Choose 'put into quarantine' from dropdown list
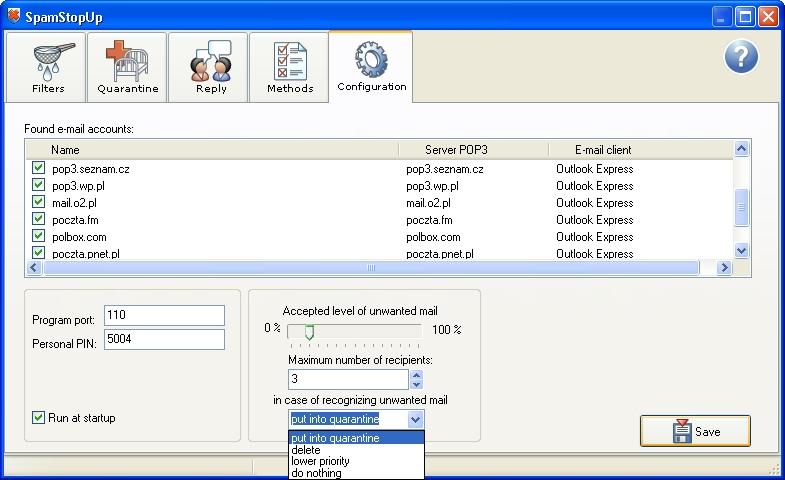Viewport: 785px width, 480px height. click(356, 438)
